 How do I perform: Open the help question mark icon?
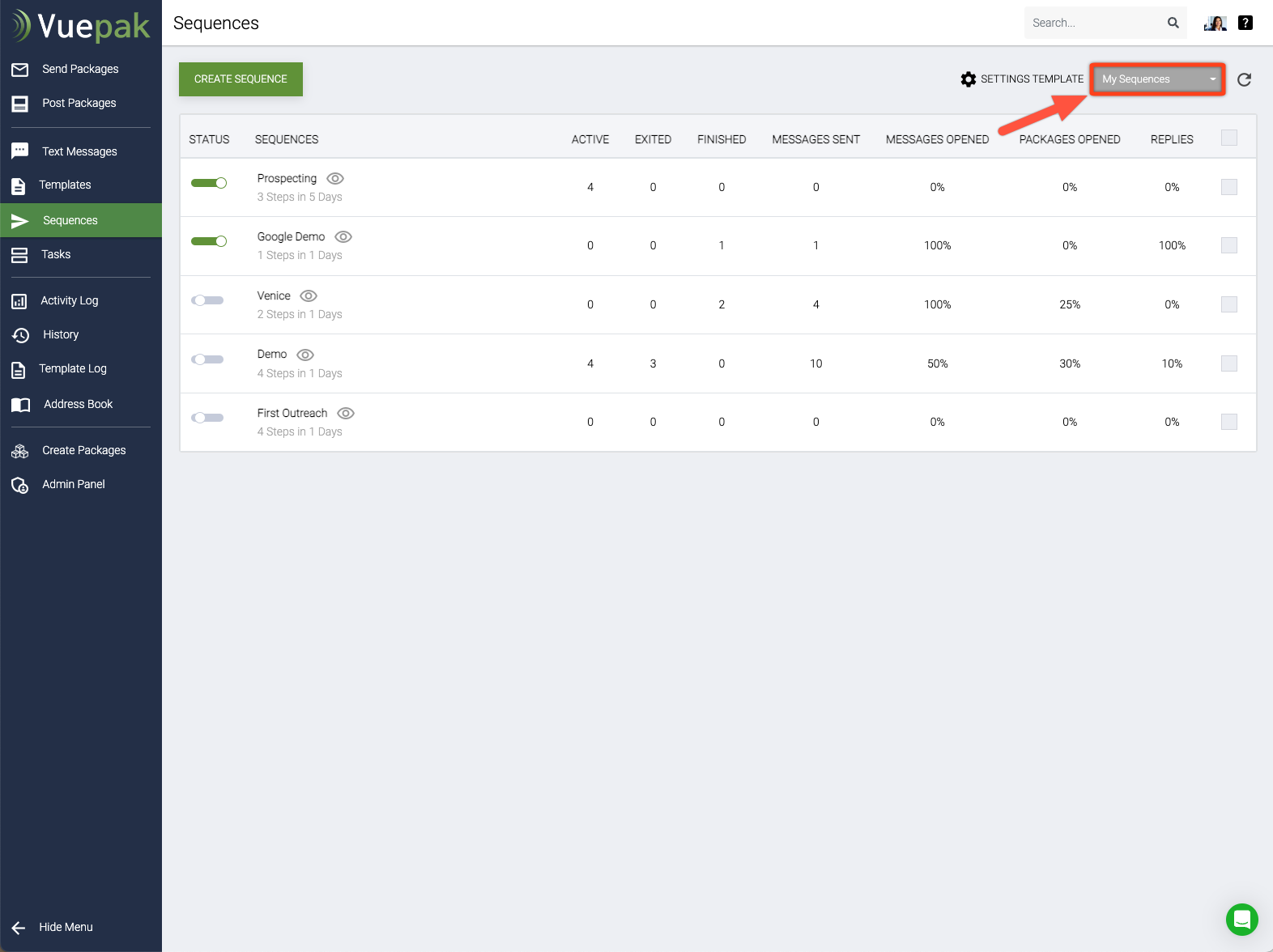pos(1245,23)
